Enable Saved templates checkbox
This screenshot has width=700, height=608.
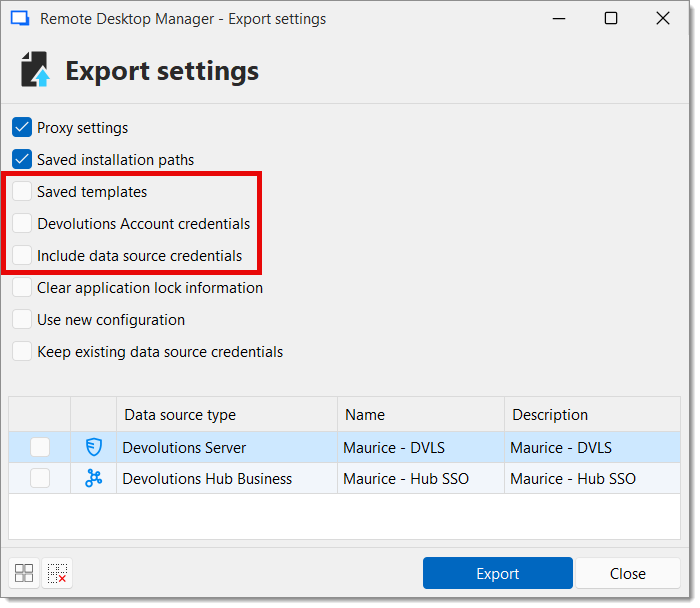point(22,192)
